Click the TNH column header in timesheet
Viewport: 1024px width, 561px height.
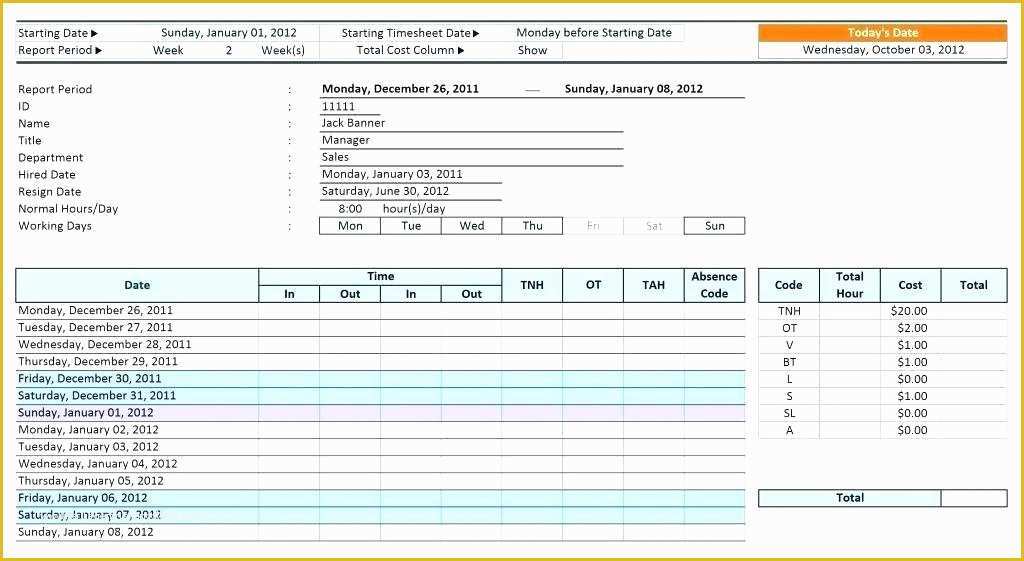[x=532, y=285]
